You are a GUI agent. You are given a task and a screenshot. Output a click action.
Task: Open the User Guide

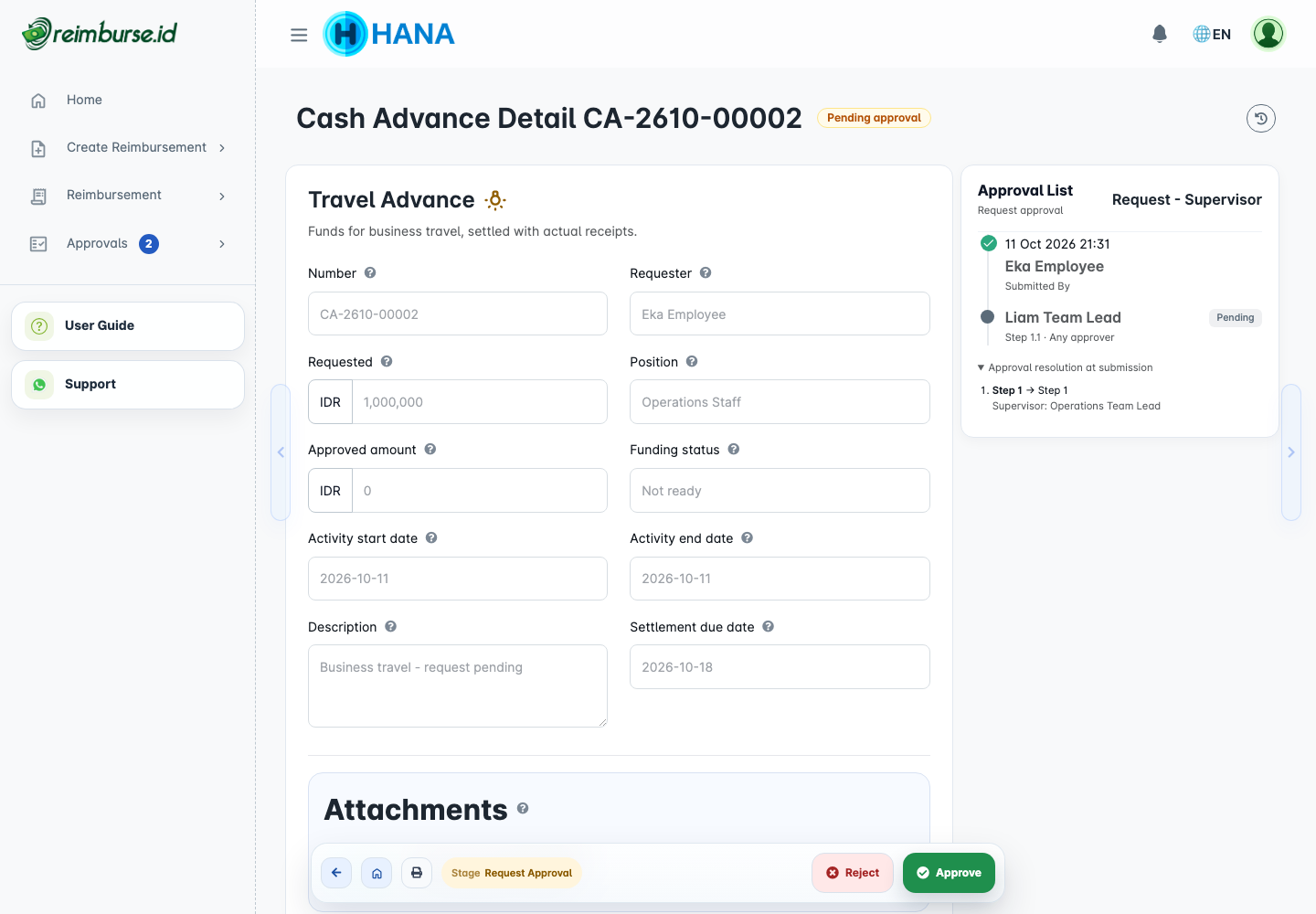click(128, 326)
